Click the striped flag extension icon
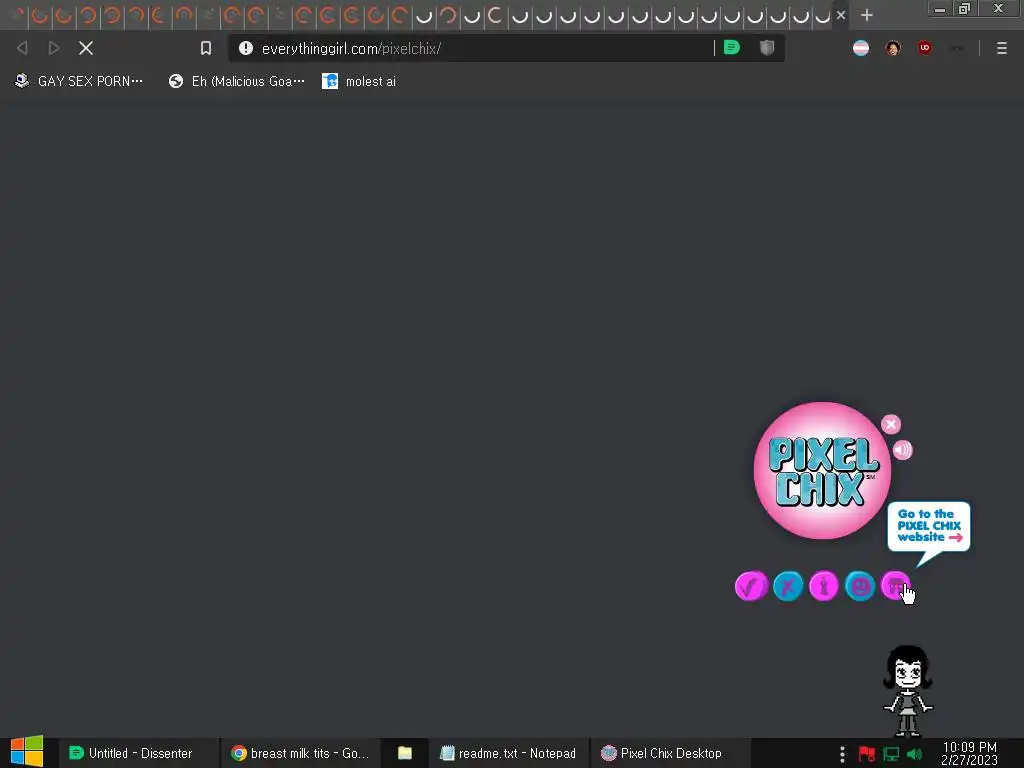1024x768 pixels. pyautogui.click(x=861, y=48)
